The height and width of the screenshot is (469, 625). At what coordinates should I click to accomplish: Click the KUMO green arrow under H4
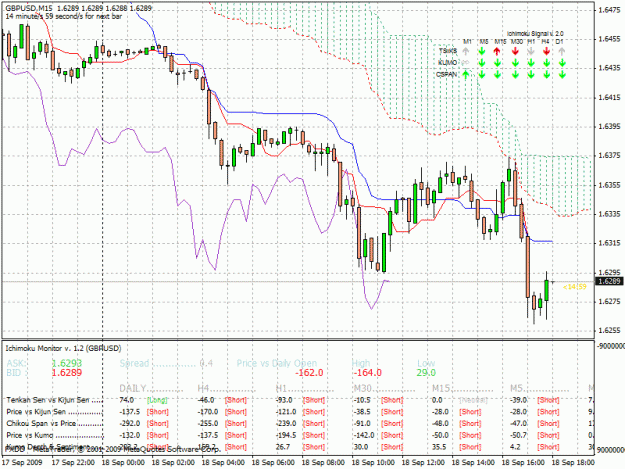(546, 63)
